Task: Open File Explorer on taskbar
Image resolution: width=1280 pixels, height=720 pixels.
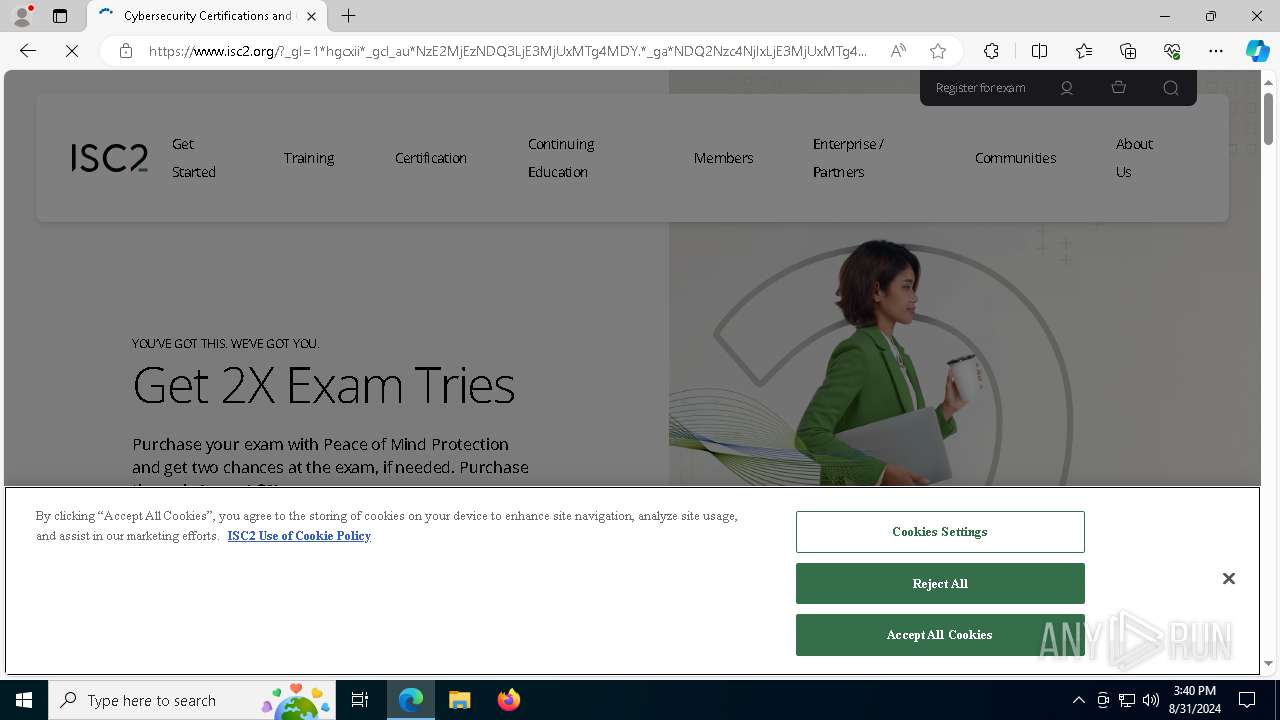Action: click(x=460, y=700)
